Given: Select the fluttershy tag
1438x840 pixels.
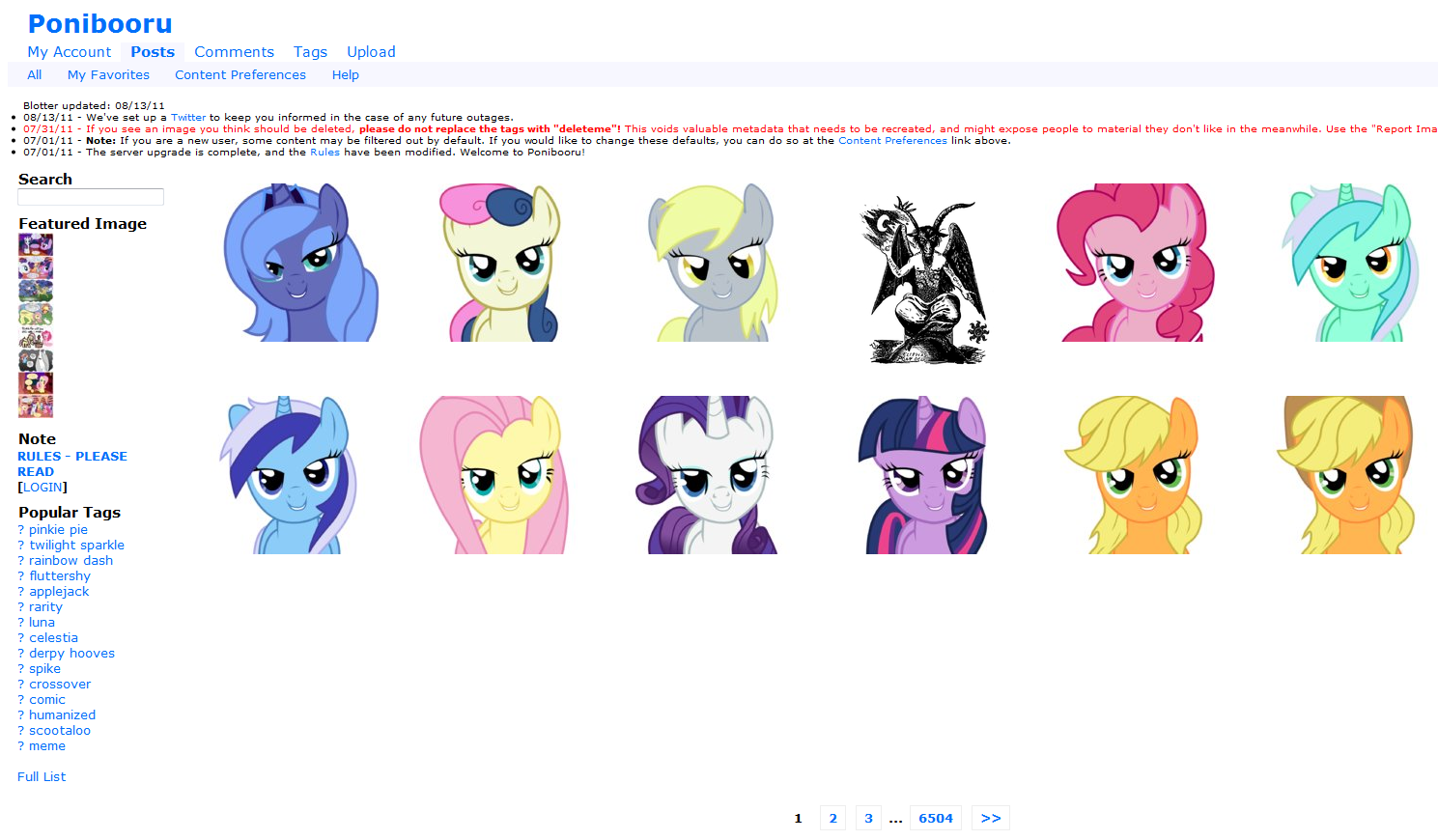Looking at the screenshot, I should (x=60, y=576).
